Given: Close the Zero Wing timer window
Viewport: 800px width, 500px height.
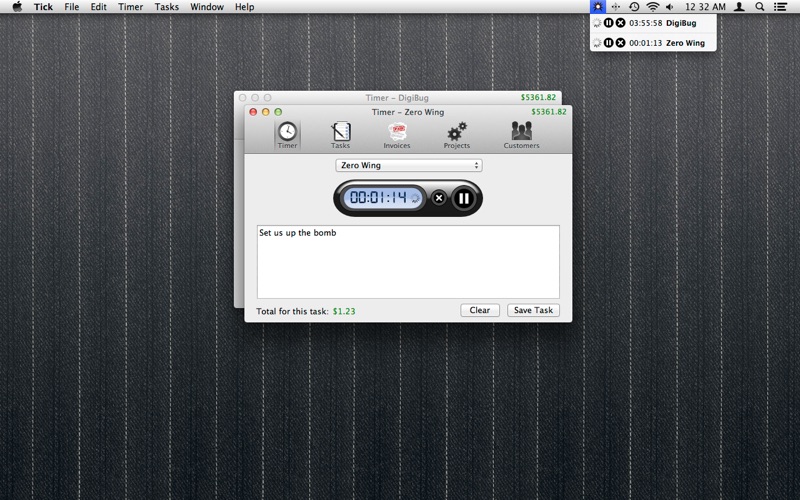Looking at the screenshot, I should coord(253,112).
